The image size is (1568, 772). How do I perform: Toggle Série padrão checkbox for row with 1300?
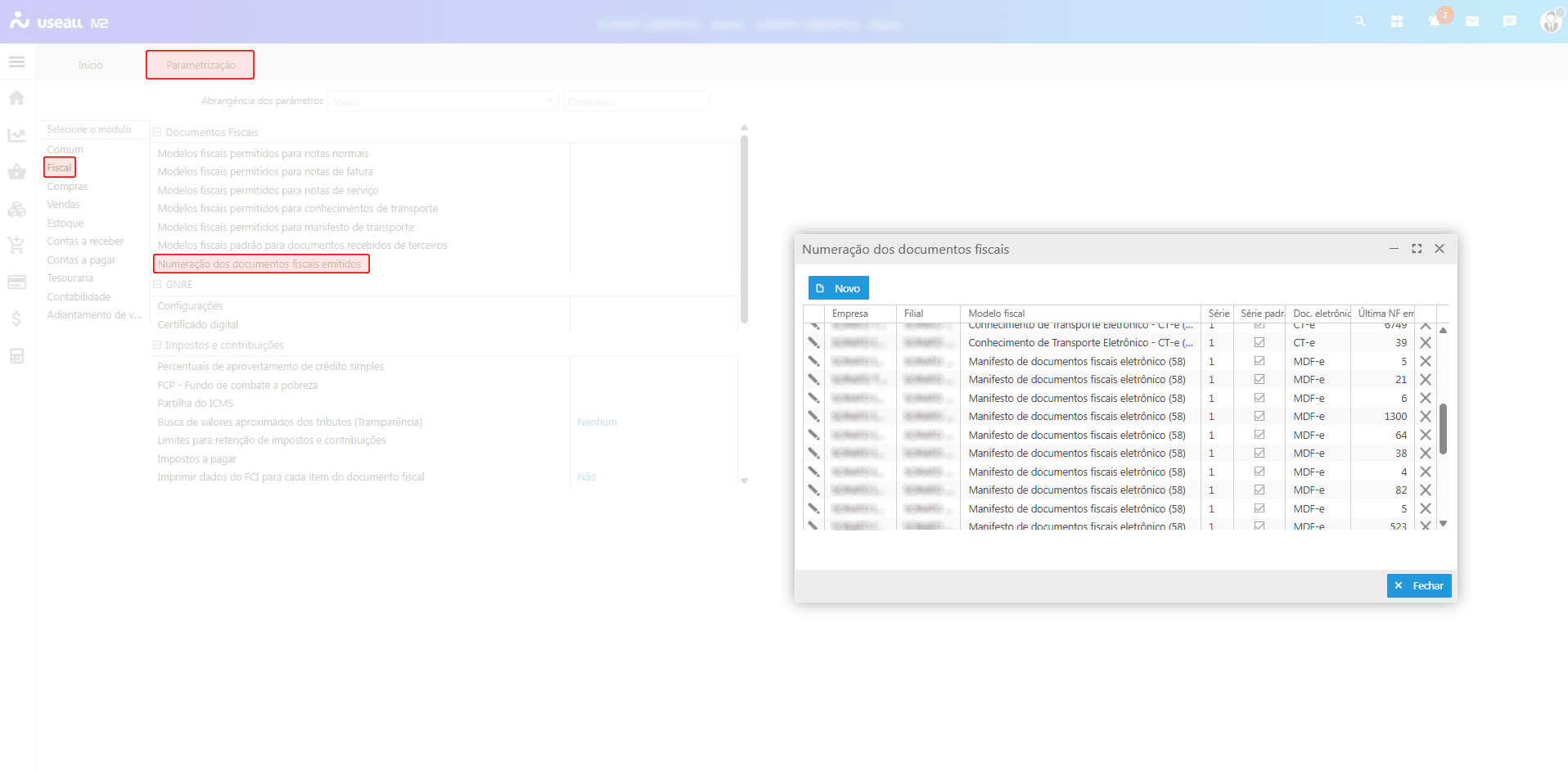[x=1259, y=417]
